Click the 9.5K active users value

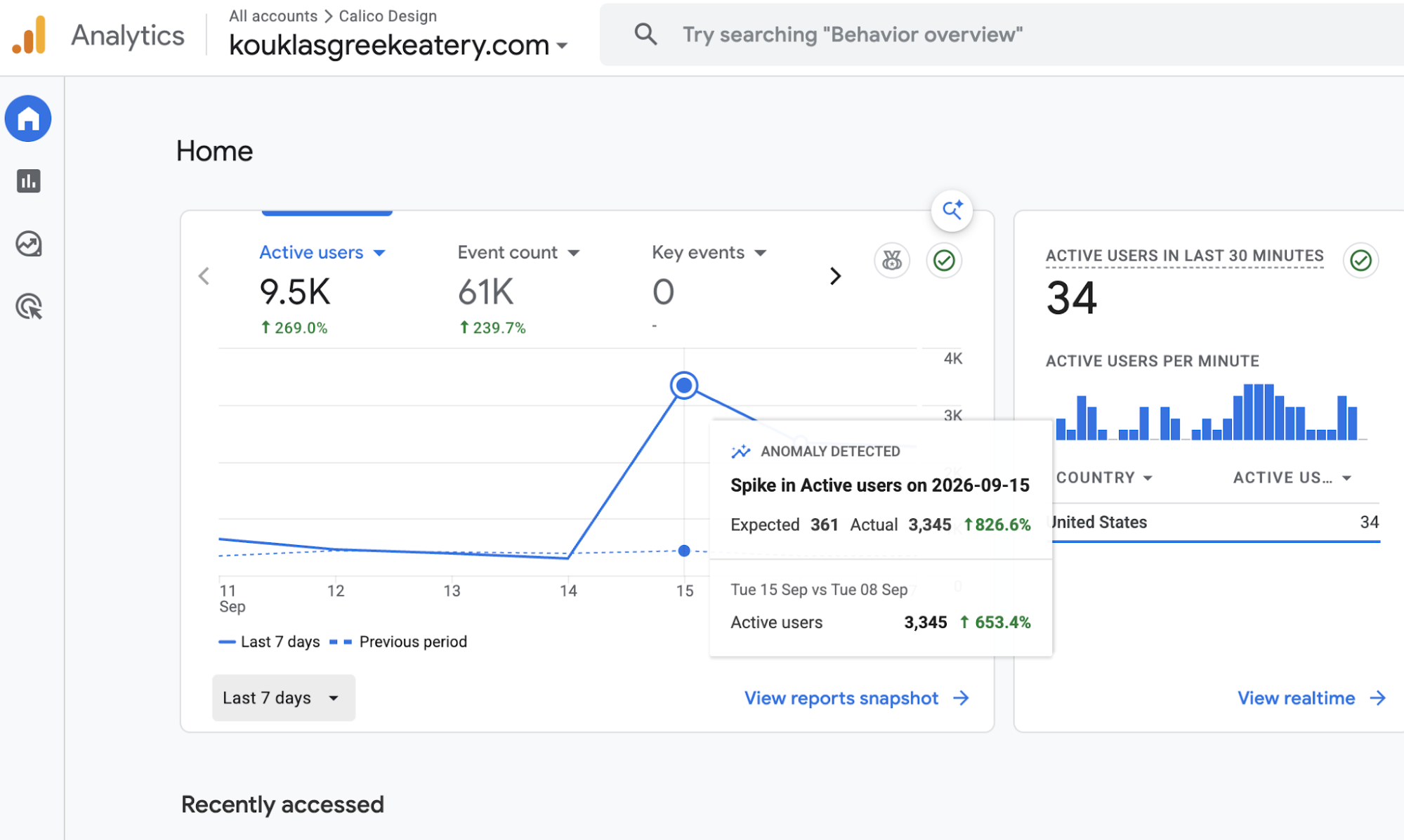point(295,291)
